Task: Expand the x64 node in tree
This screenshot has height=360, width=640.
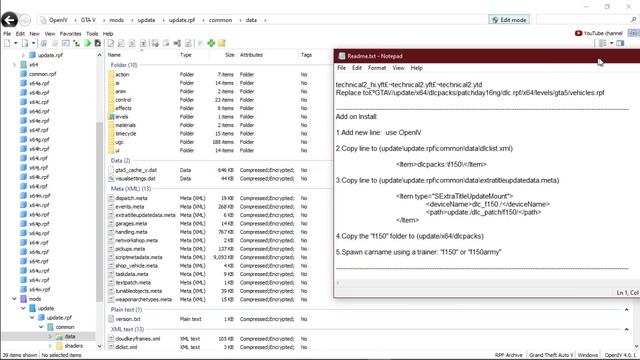Action: [x=15, y=64]
